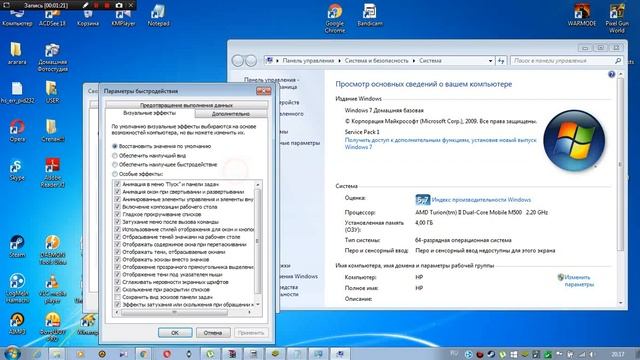Click the Steam icon in system tray
Image resolution: width=640 pixels, height=360 pixels.
tap(491, 354)
